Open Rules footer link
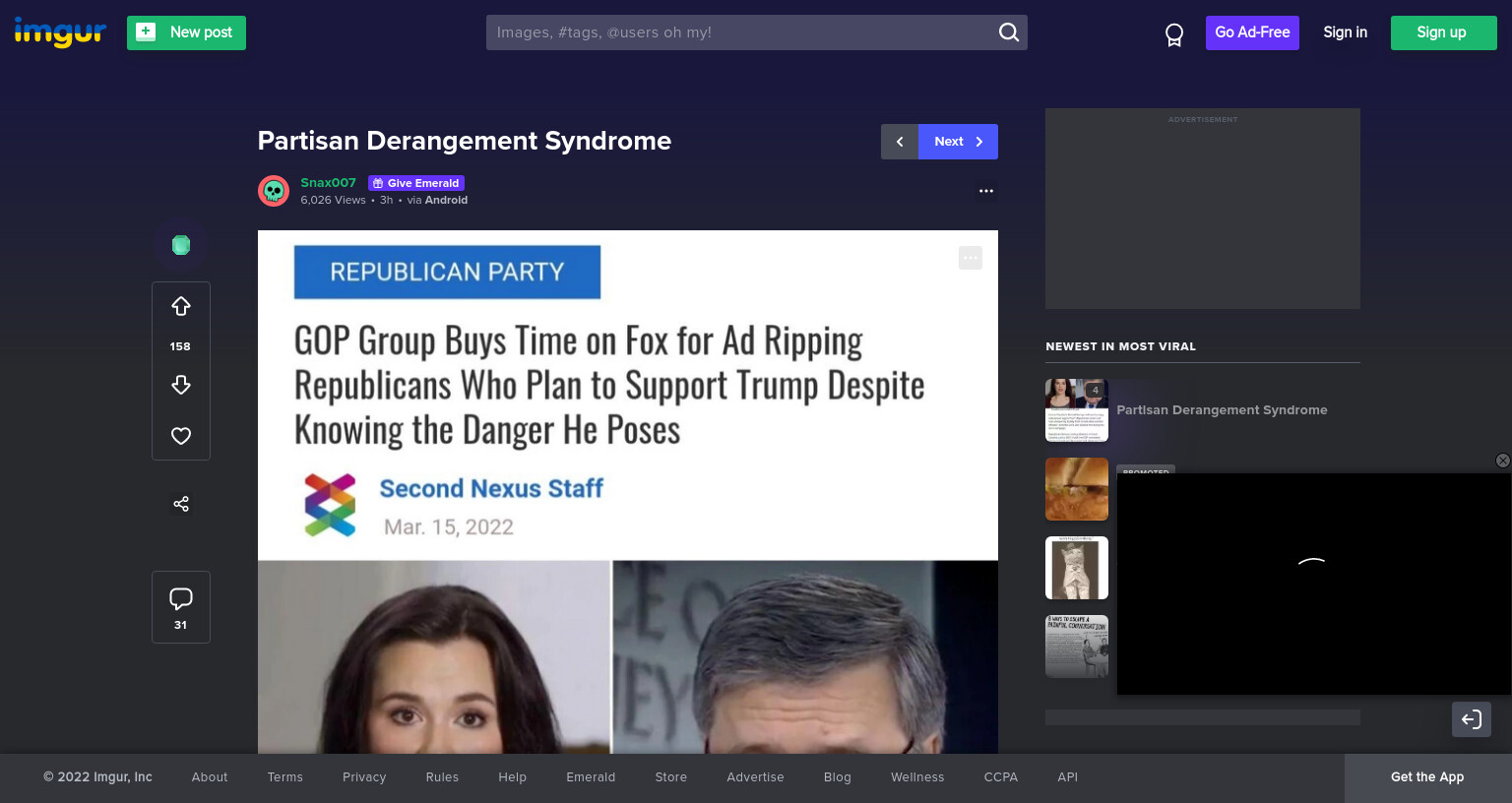Viewport: 1512px width, 803px height. coord(442,777)
